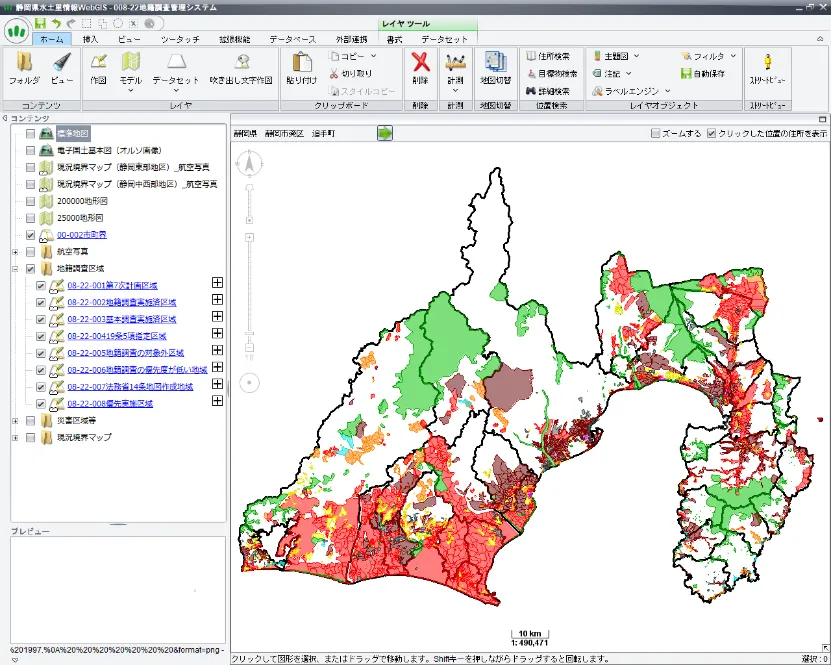This screenshot has height=665, width=831.
Task: Uncheck 08-22-002地籍調査実施済区域 checkbox
Action: (40, 303)
